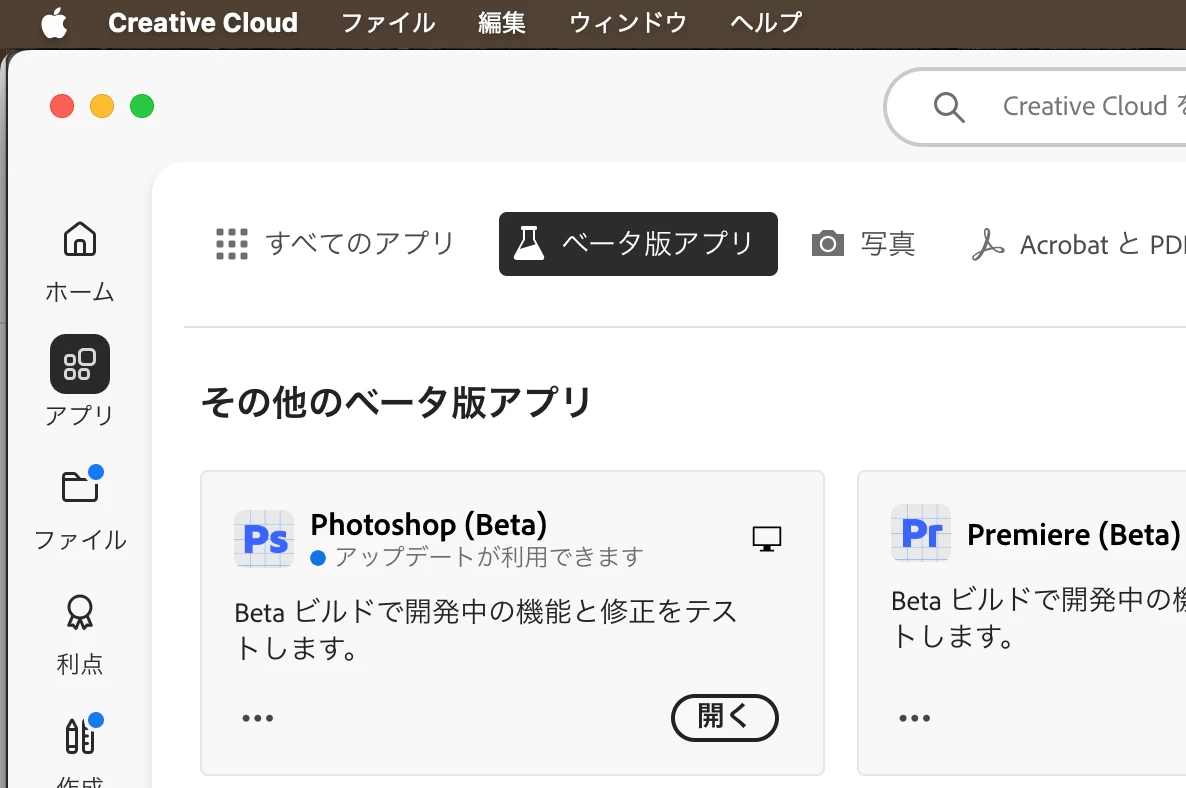Open the 編集 menu

501,23
